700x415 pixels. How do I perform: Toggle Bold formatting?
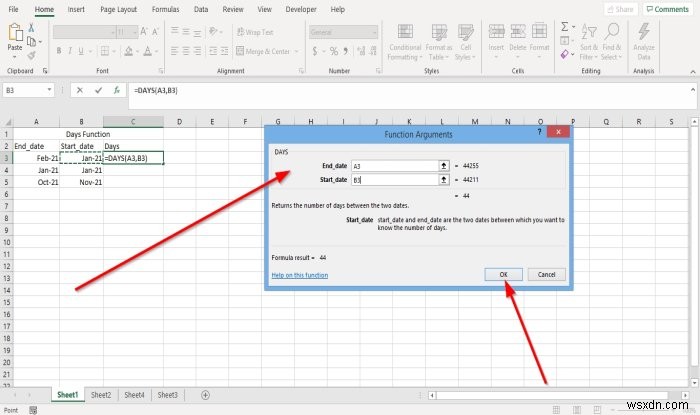59,51
